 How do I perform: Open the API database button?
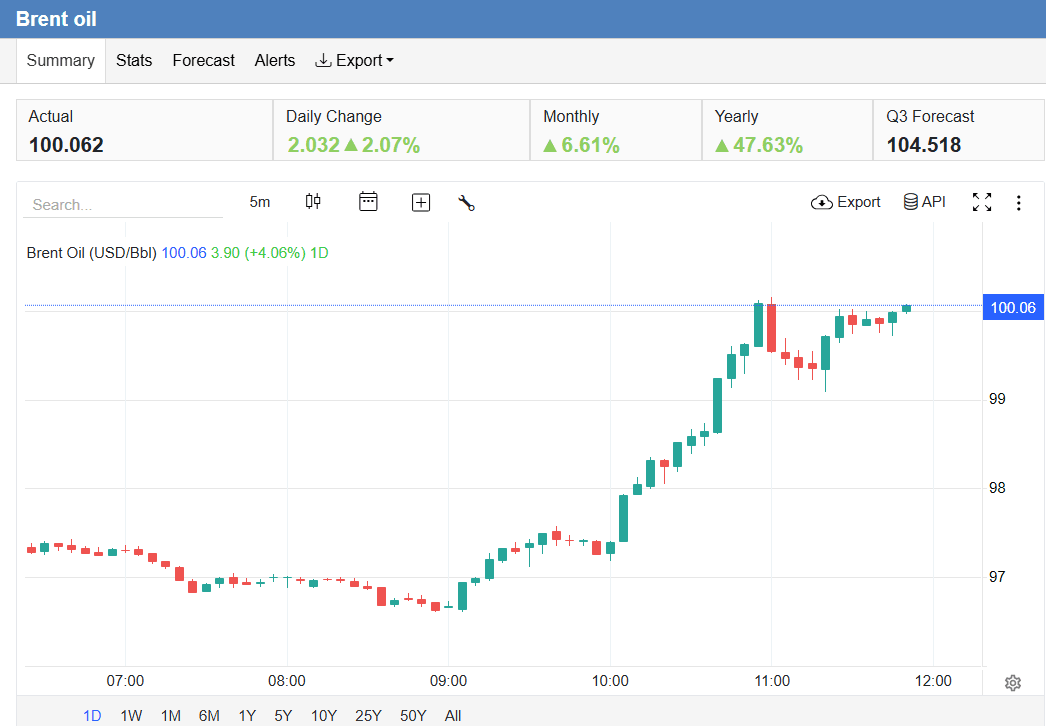pos(925,202)
